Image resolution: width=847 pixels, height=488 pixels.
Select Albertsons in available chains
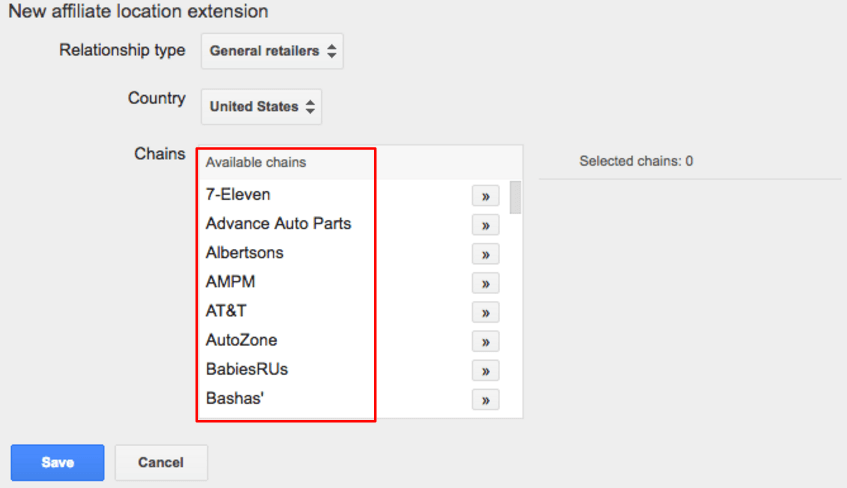click(245, 253)
